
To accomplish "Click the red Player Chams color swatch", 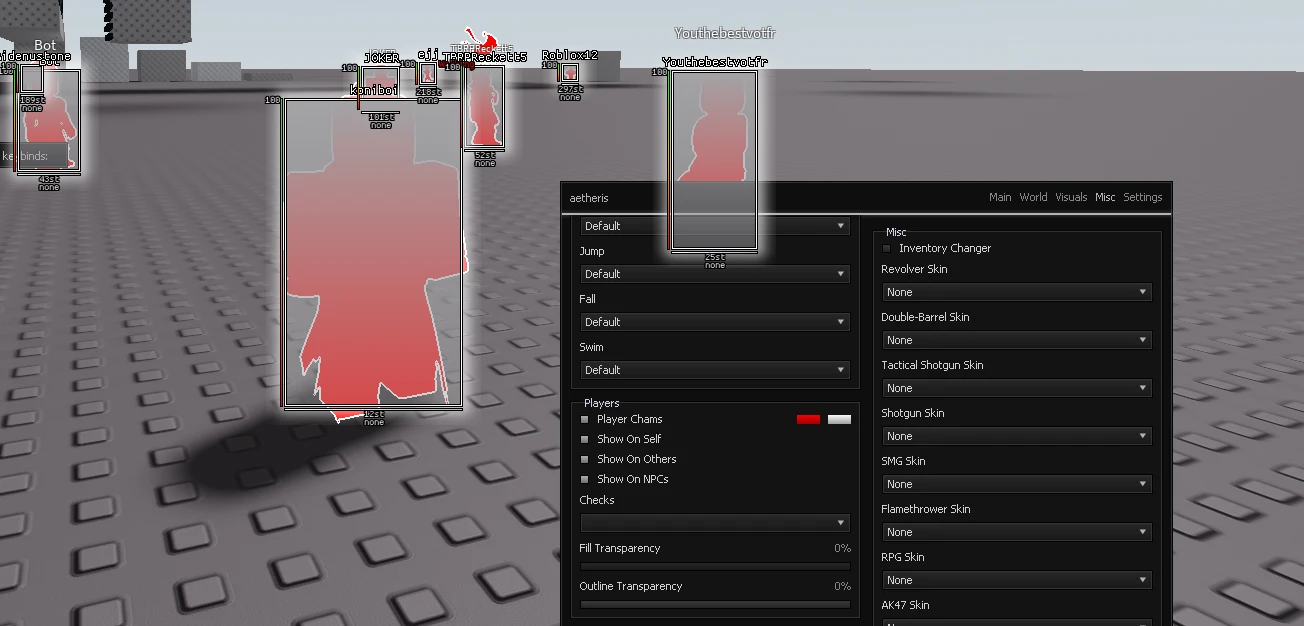I will (808, 419).
